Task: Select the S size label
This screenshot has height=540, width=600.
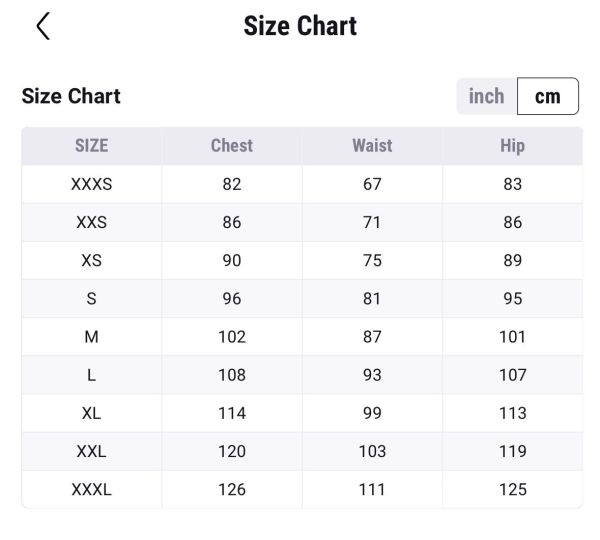Action: 91,298
